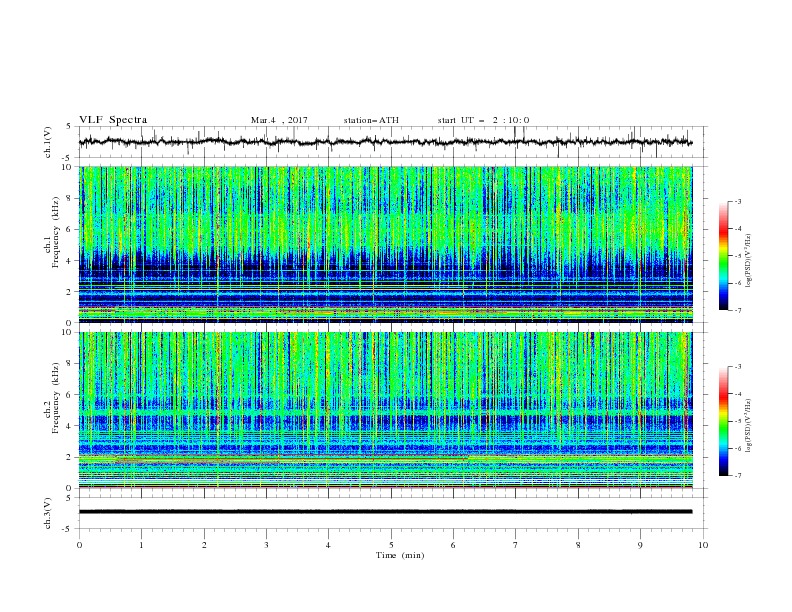Select the date text "Mar.4 , 2017"
This screenshot has width=792, height=612.
coord(279,120)
